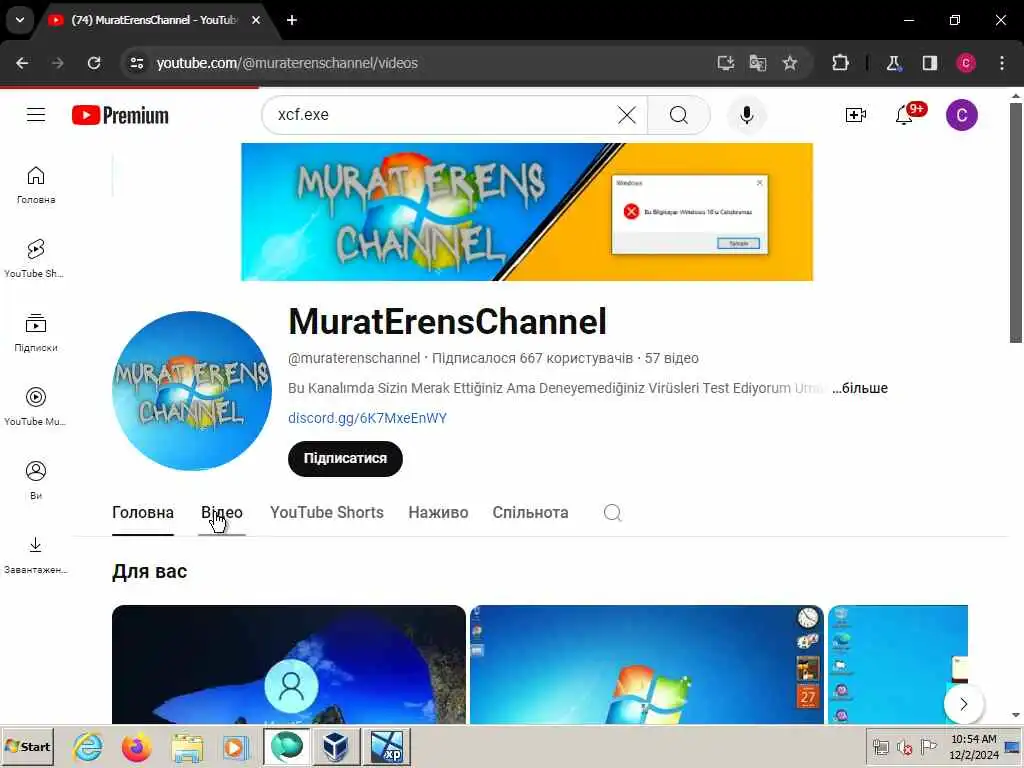Clear the search box with X

(x=626, y=115)
